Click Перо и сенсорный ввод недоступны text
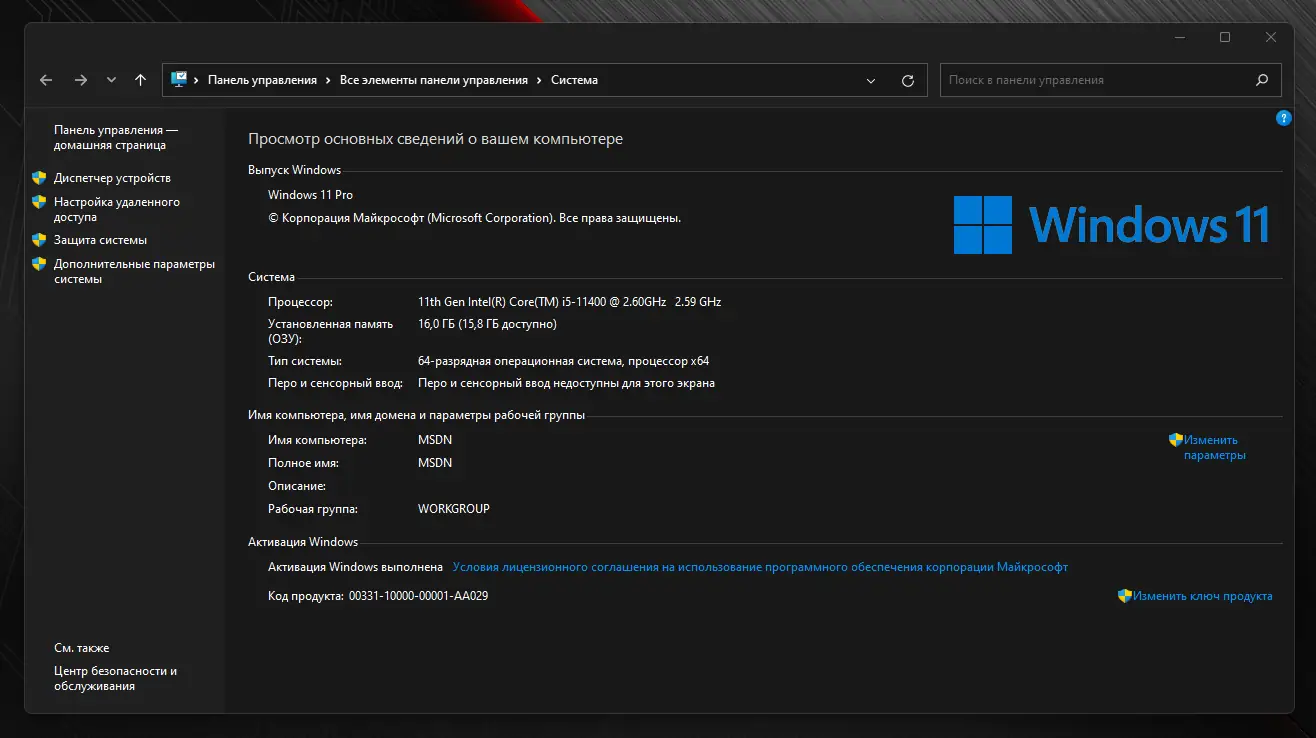Viewport: 1316px width, 738px height. pyautogui.click(x=566, y=383)
